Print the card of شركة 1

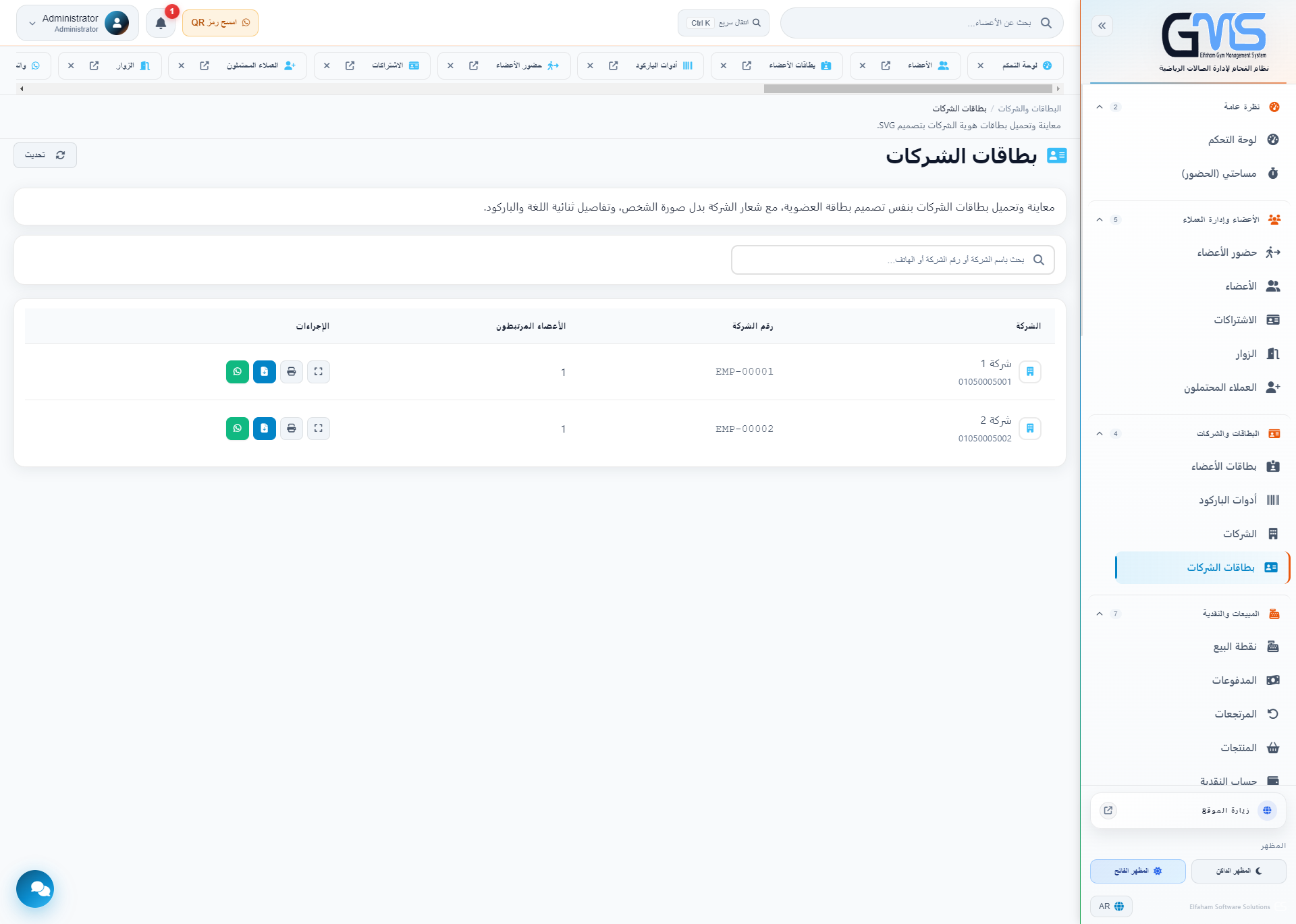click(x=292, y=372)
